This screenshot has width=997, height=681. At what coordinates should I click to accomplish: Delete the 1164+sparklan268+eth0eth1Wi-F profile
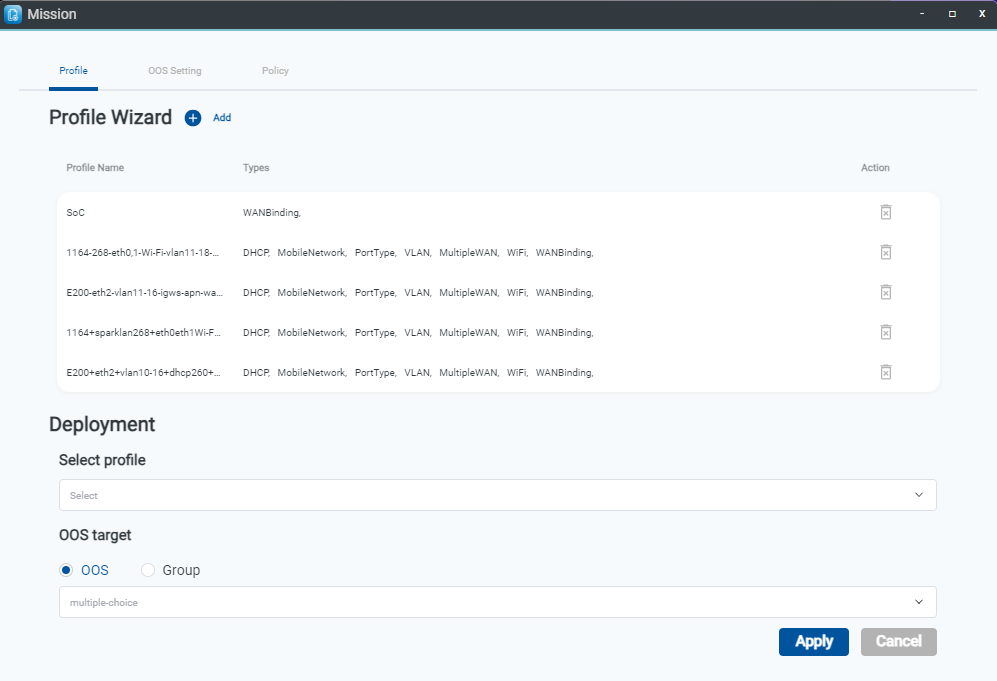[x=886, y=332]
